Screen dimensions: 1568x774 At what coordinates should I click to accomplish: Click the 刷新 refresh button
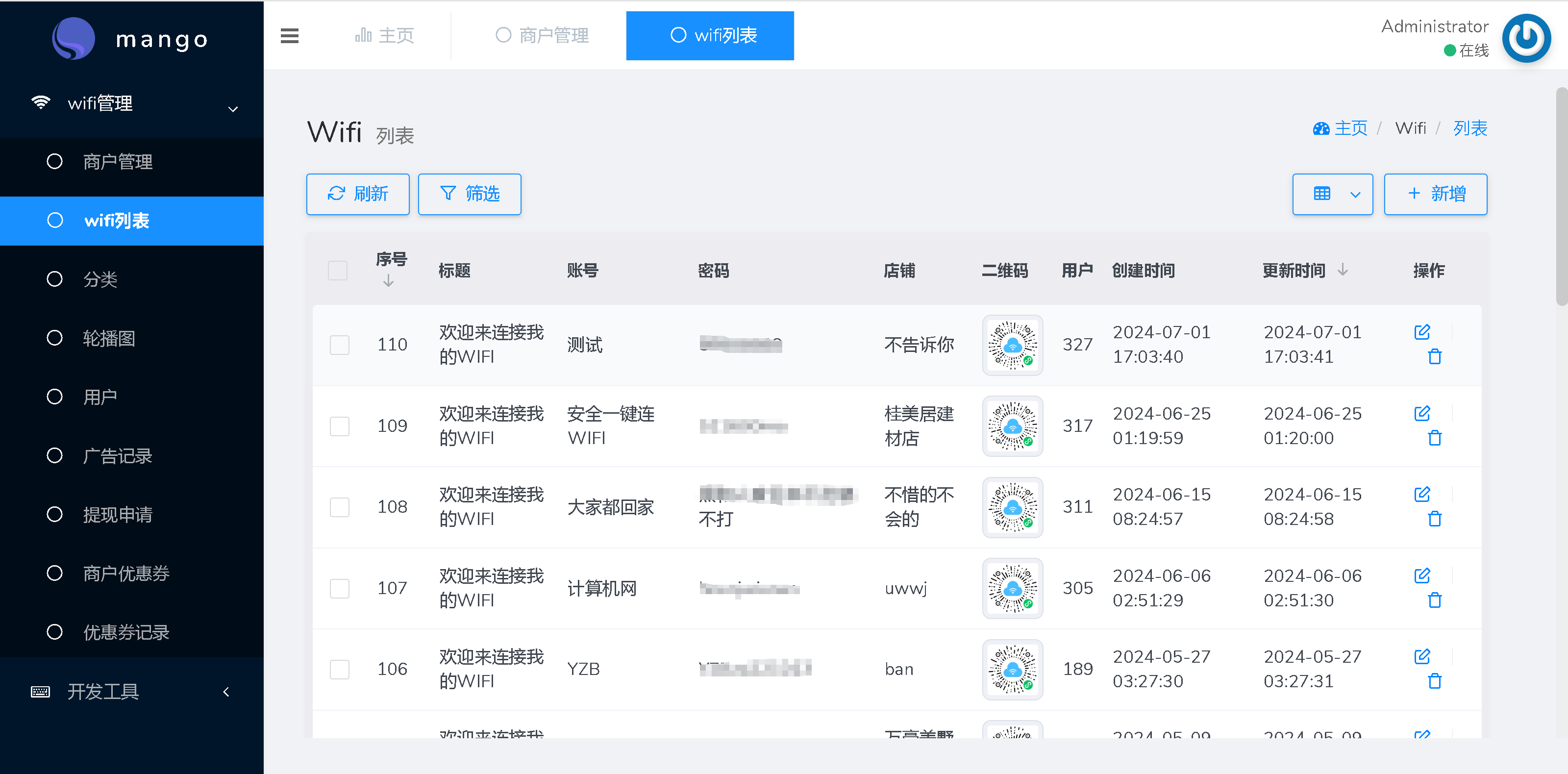click(357, 194)
